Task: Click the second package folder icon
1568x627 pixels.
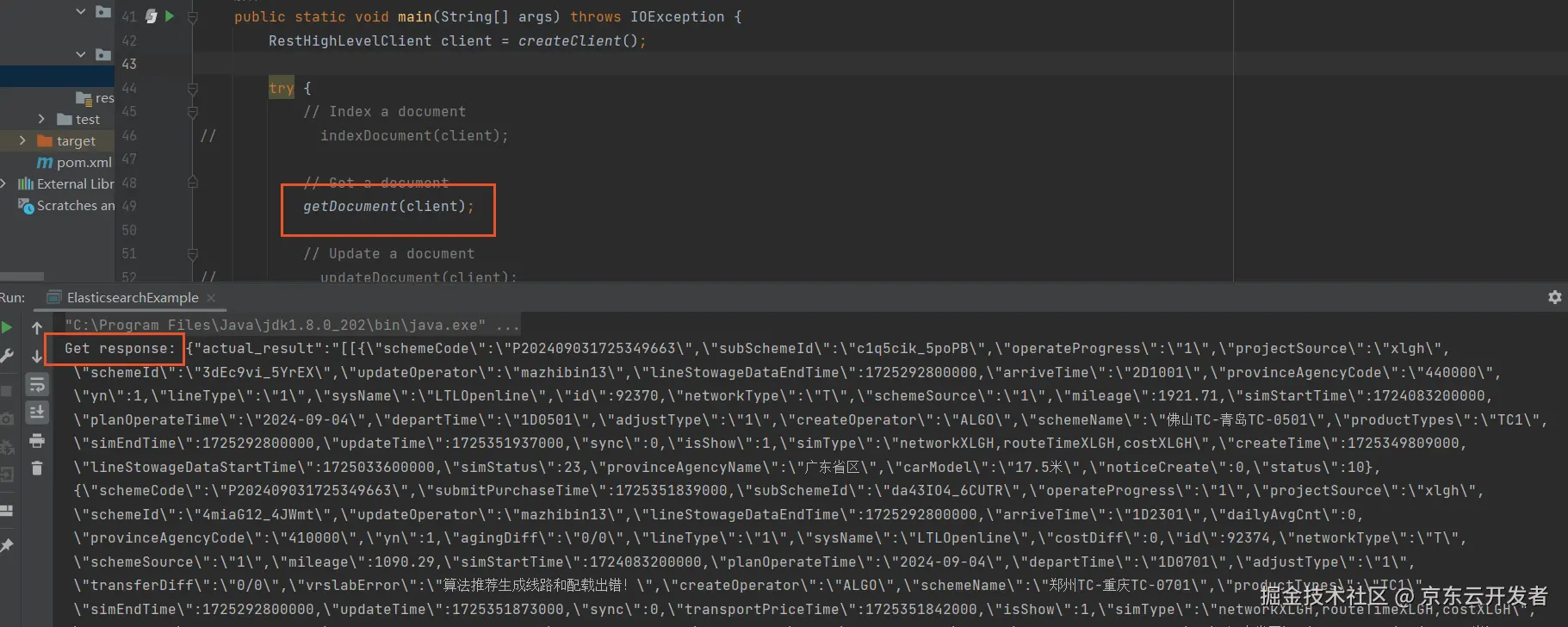Action: tap(103, 54)
